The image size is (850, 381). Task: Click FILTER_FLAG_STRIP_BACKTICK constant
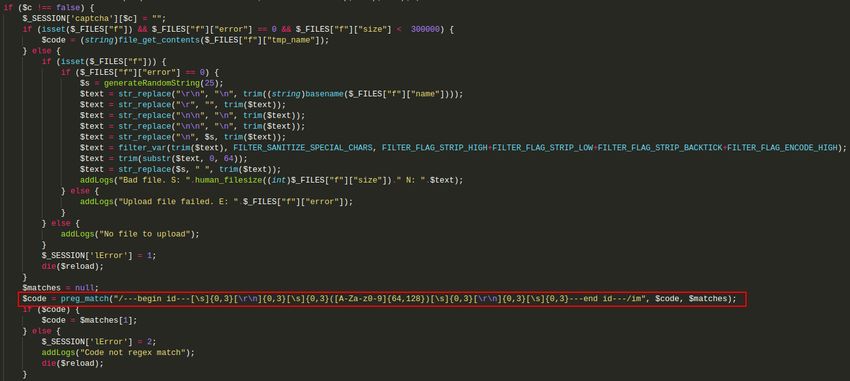660,147
